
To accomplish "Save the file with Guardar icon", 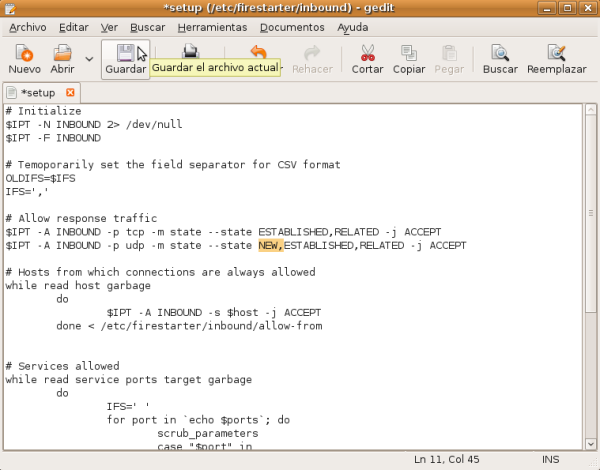I will click(x=125, y=53).
